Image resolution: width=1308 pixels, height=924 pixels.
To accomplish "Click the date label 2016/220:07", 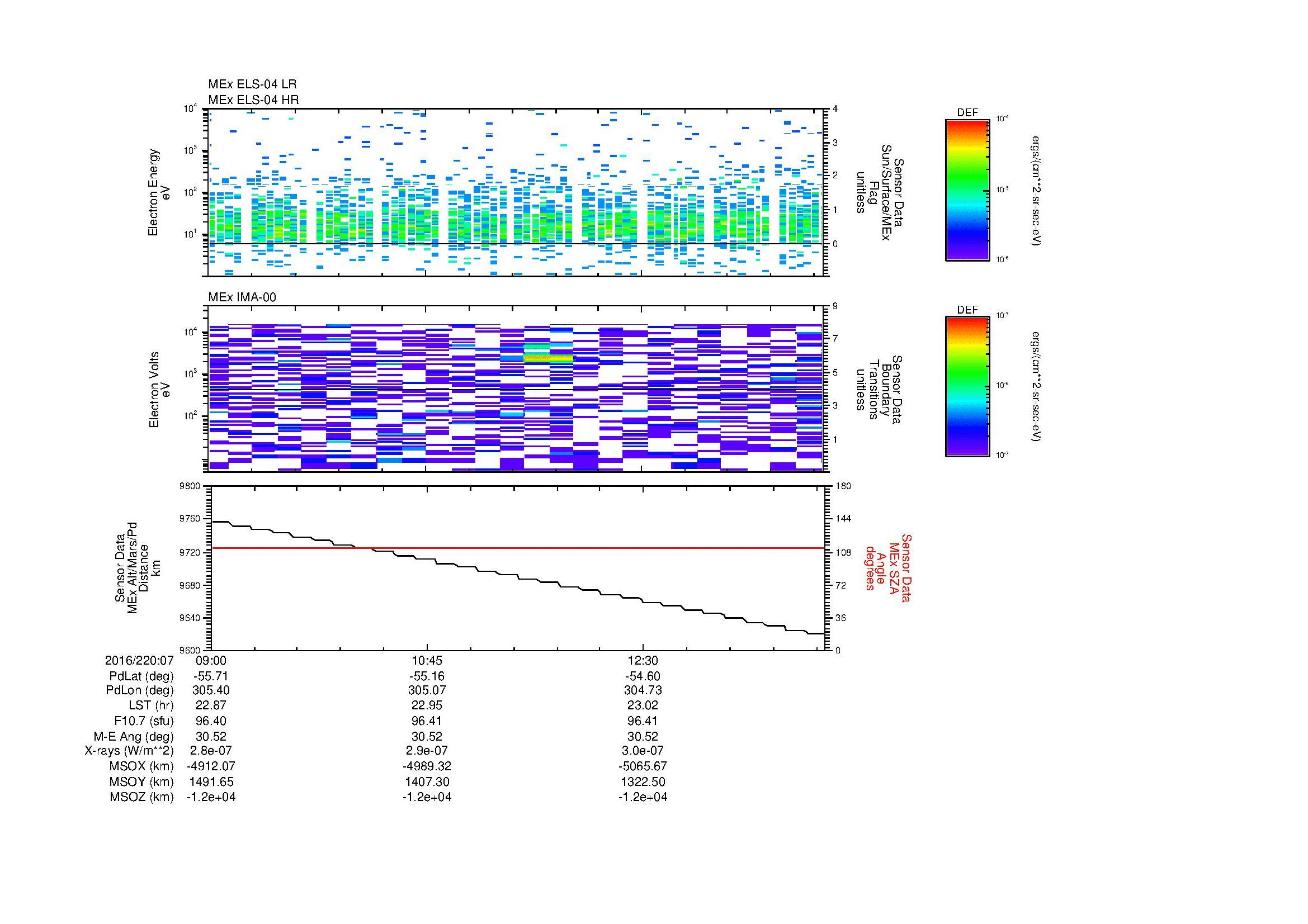I will click(139, 661).
